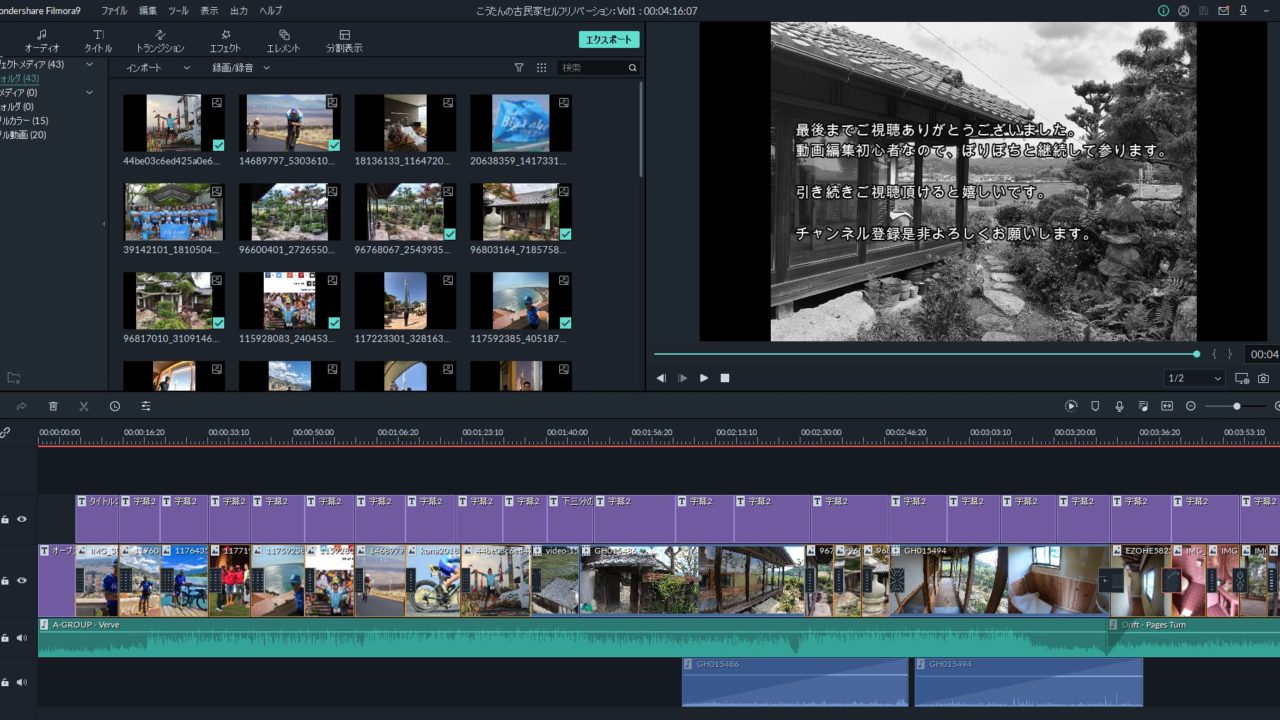Mute the GH015486 audio track
The height and width of the screenshot is (720, 1280).
[21, 682]
